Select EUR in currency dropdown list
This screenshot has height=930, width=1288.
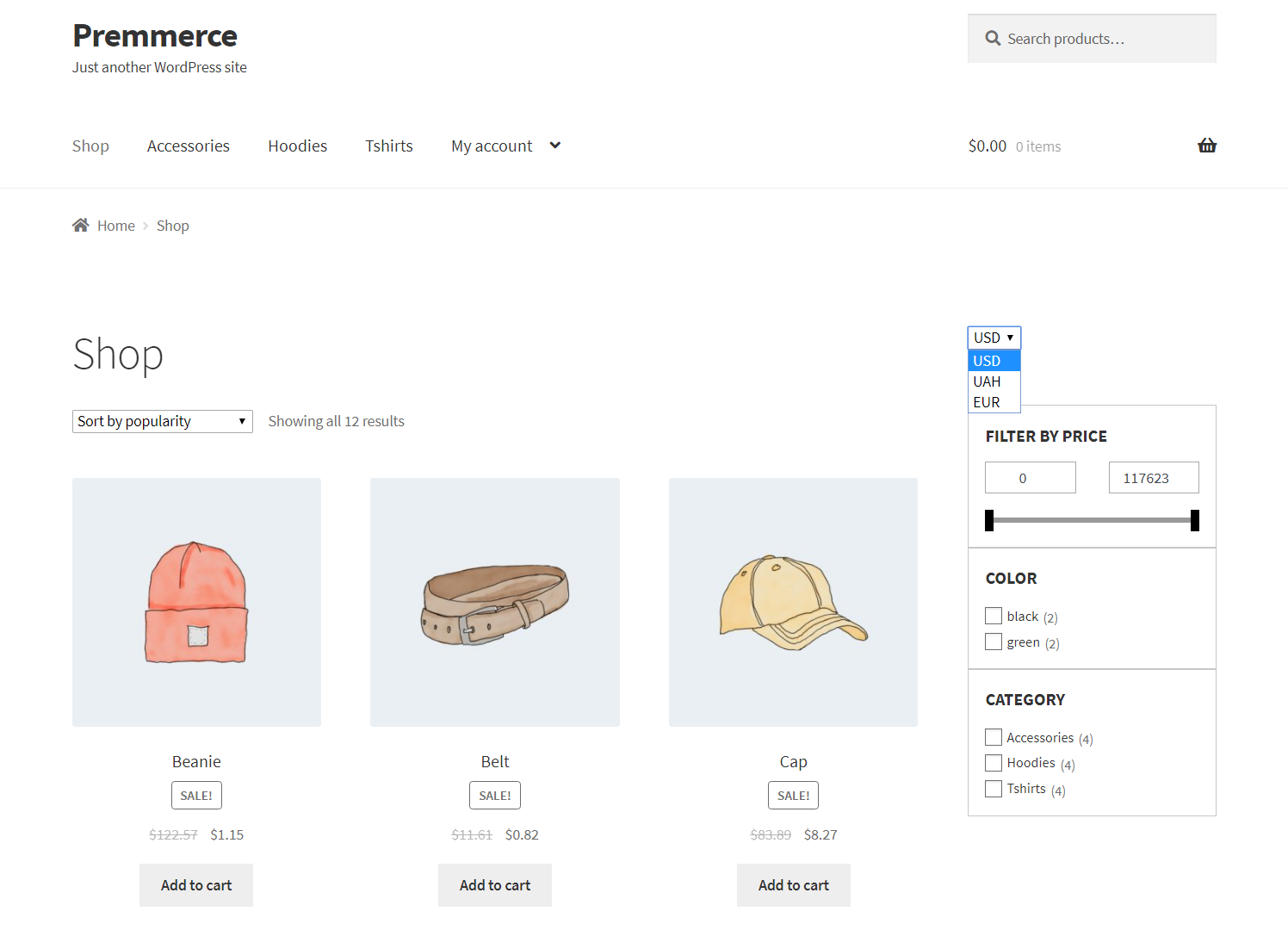[x=987, y=402]
